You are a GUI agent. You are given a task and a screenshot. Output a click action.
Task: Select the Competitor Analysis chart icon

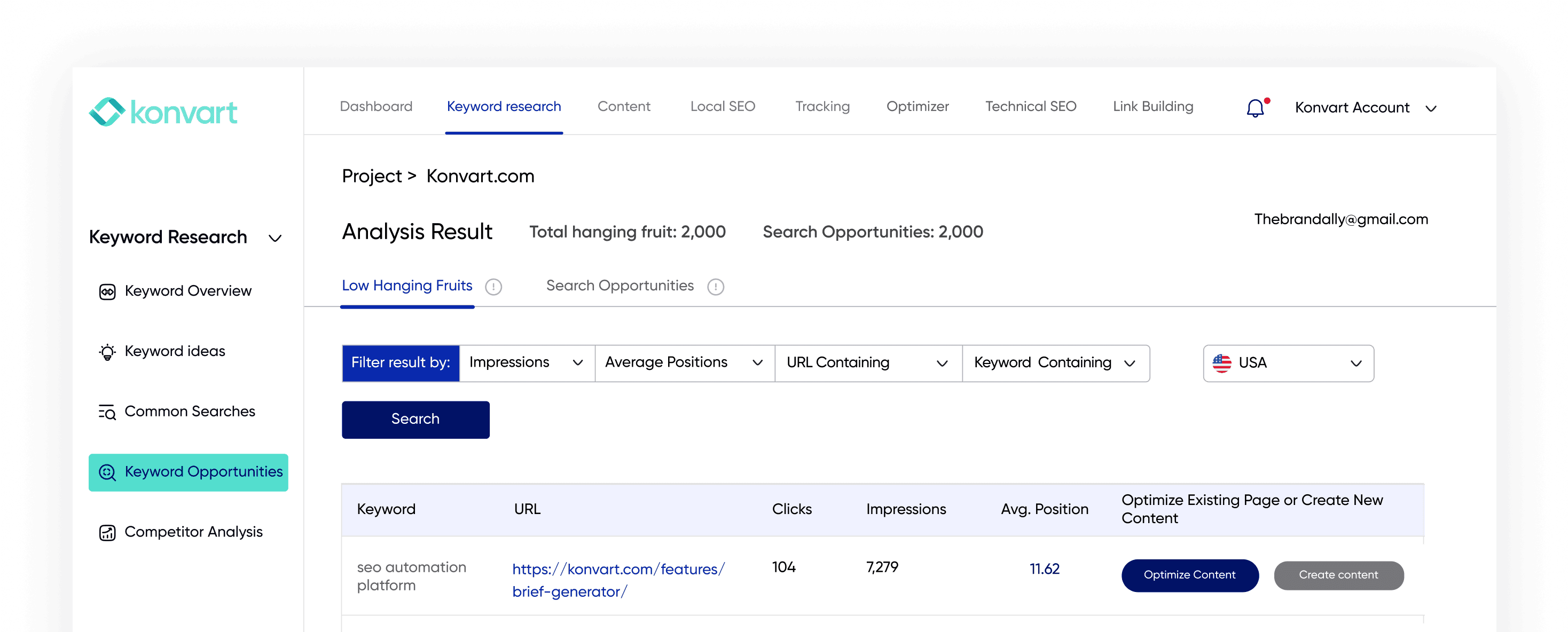107,532
